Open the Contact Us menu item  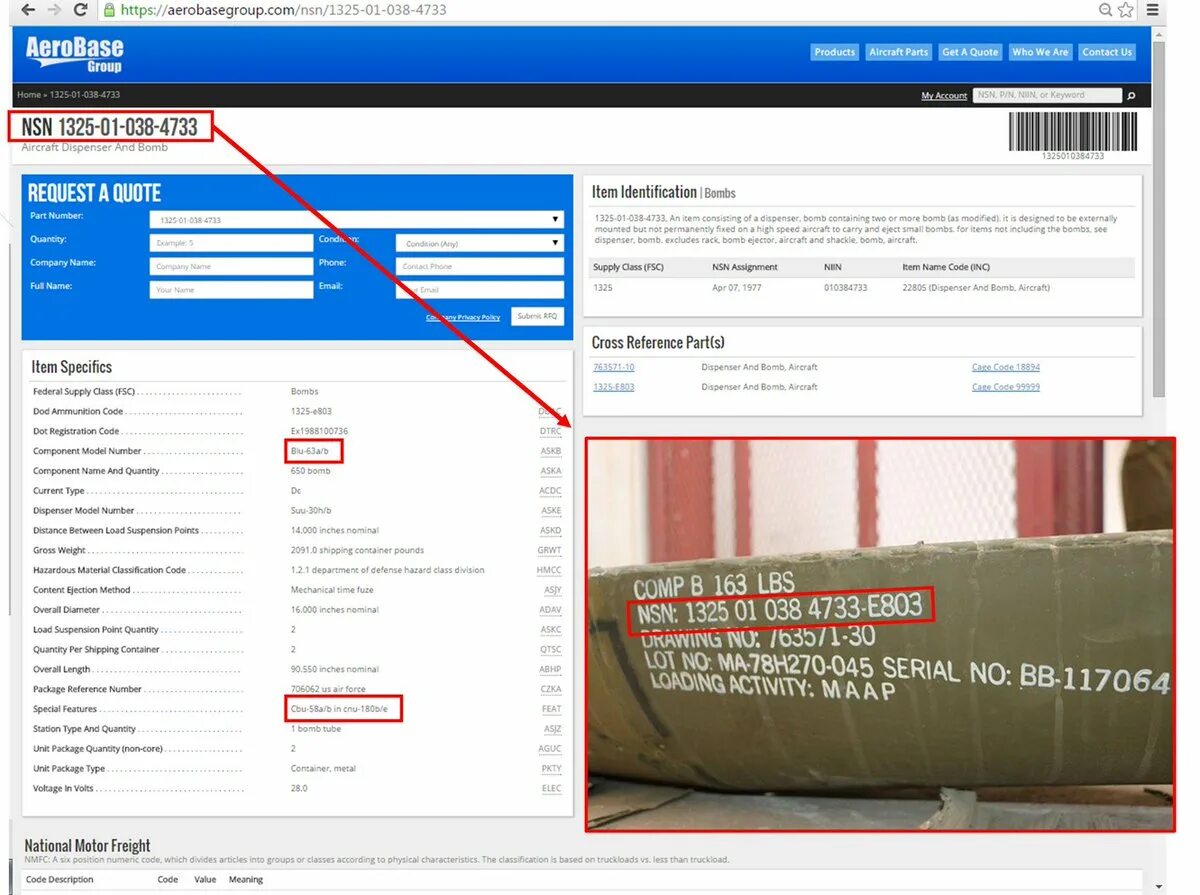[1107, 52]
